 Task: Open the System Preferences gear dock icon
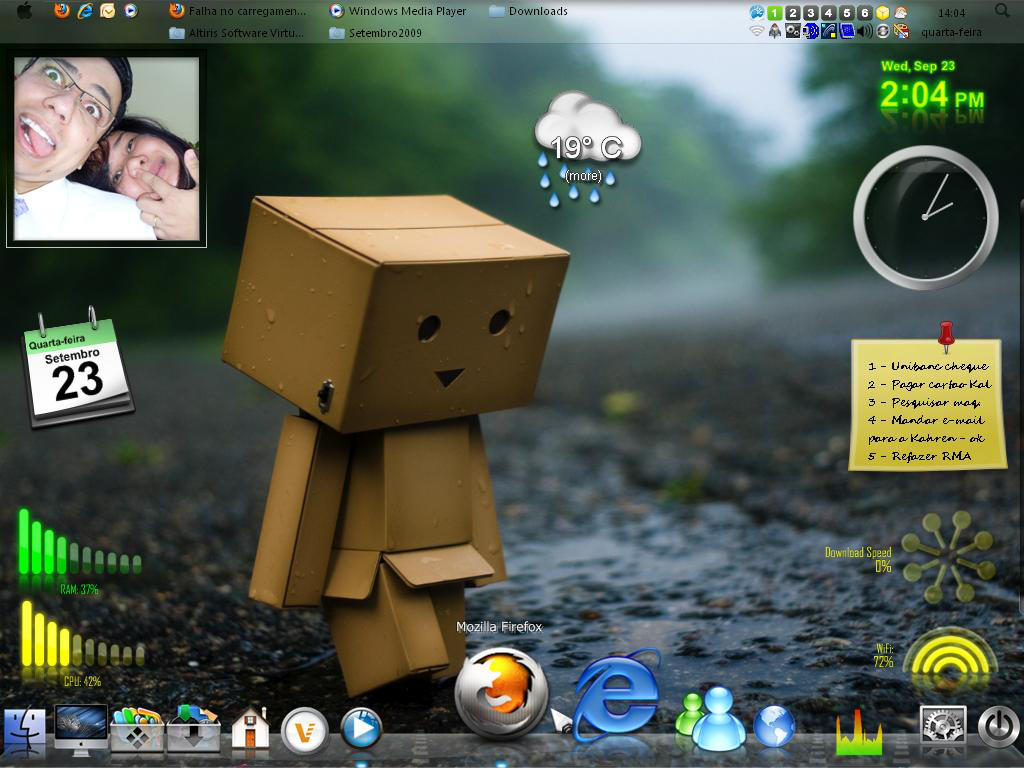click(x=942, y=726)
